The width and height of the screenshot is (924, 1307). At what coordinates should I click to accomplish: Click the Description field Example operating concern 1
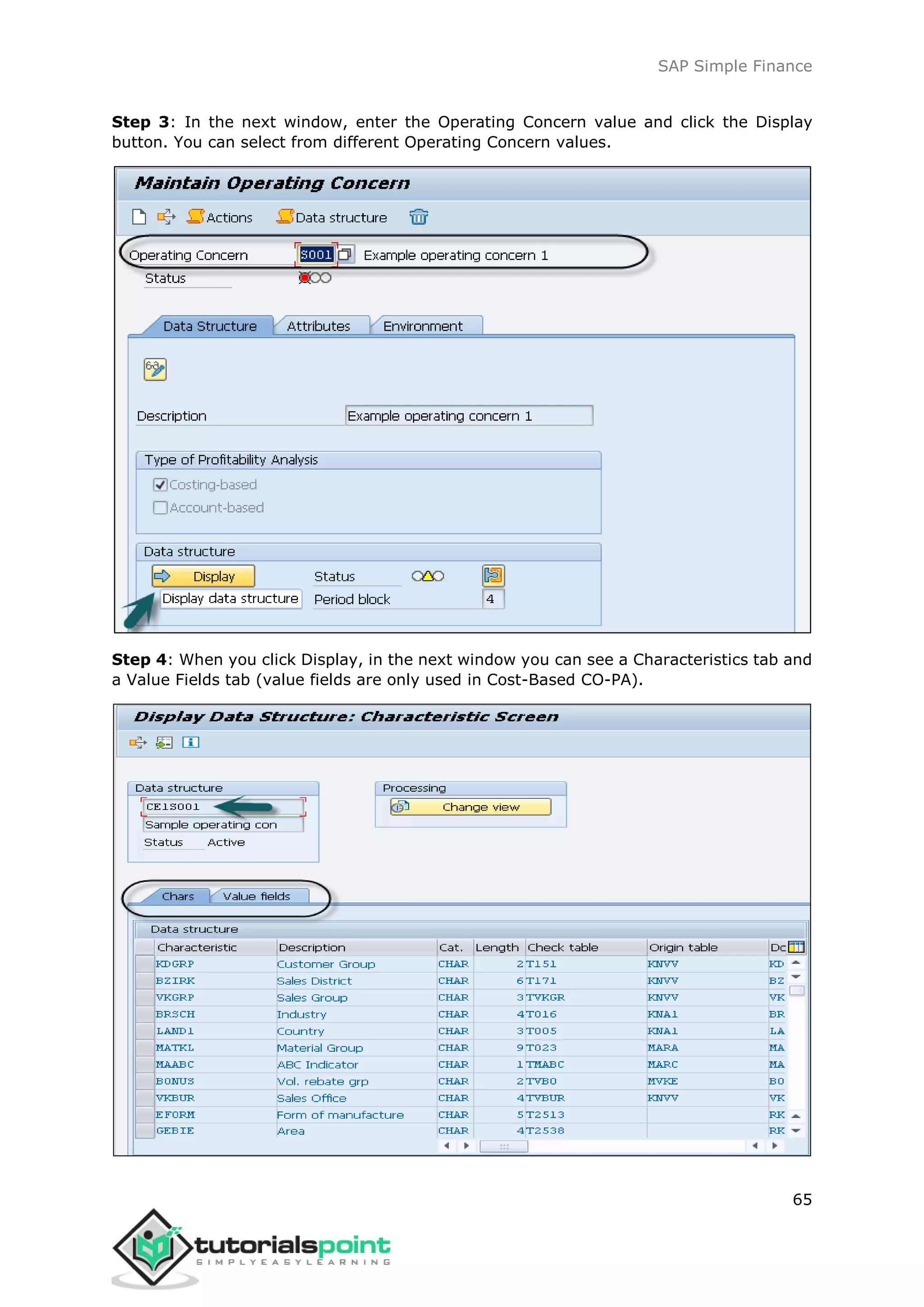(469, 416)
